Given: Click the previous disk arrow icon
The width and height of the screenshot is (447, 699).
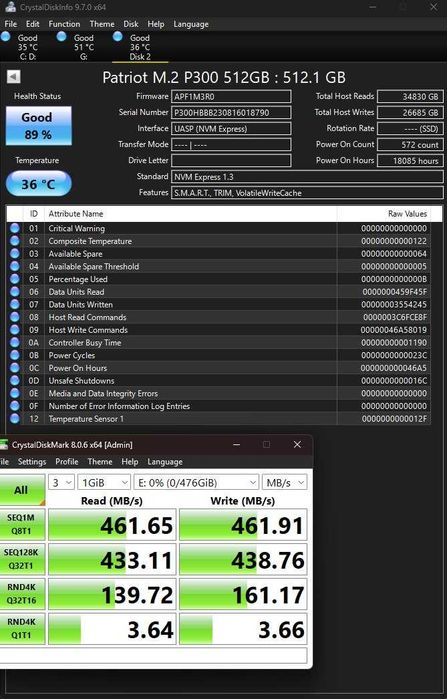Looking at the screenshot, I should click(14, 77).
